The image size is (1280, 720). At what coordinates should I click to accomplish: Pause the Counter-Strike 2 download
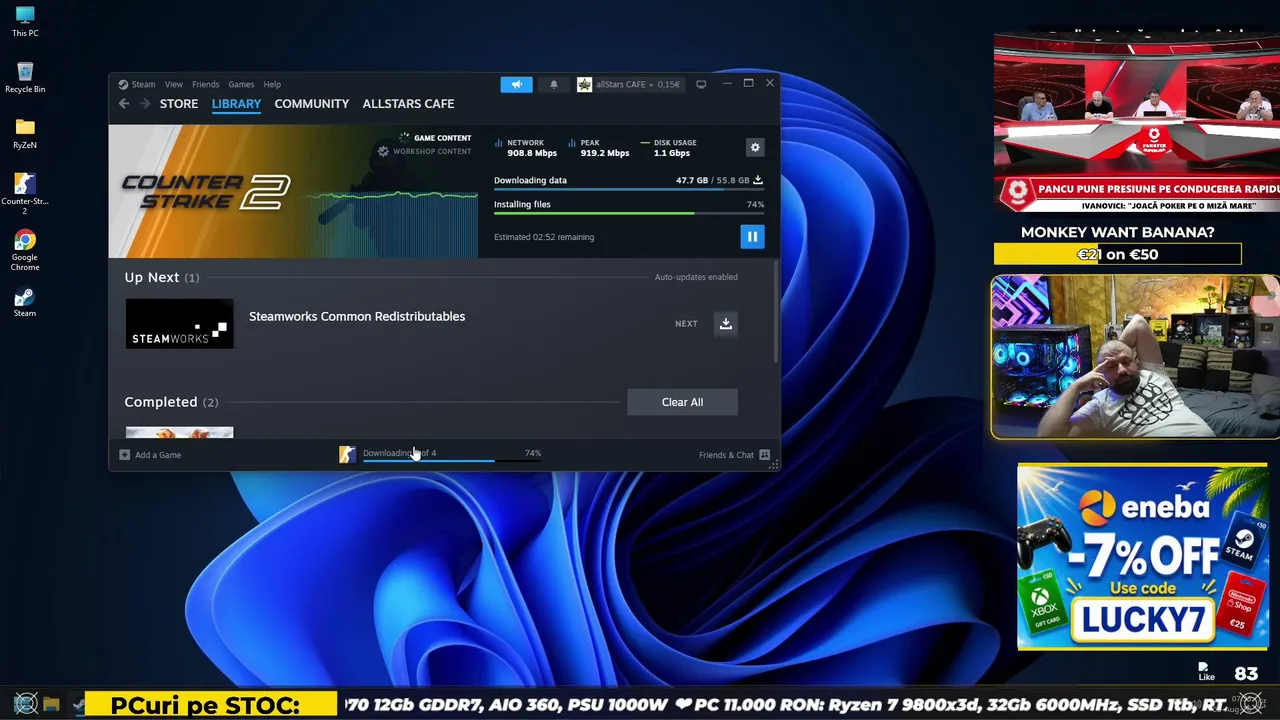(752, 237)
